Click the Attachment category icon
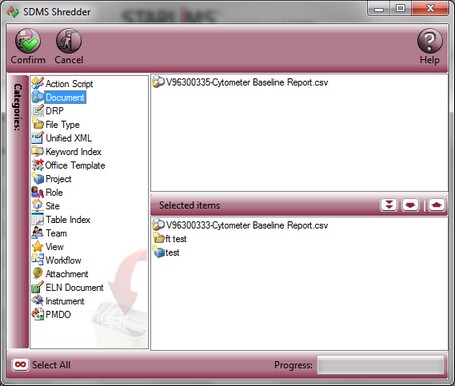Image resolution: width=455 pixels, height=386 pixels. coord(38,274)
